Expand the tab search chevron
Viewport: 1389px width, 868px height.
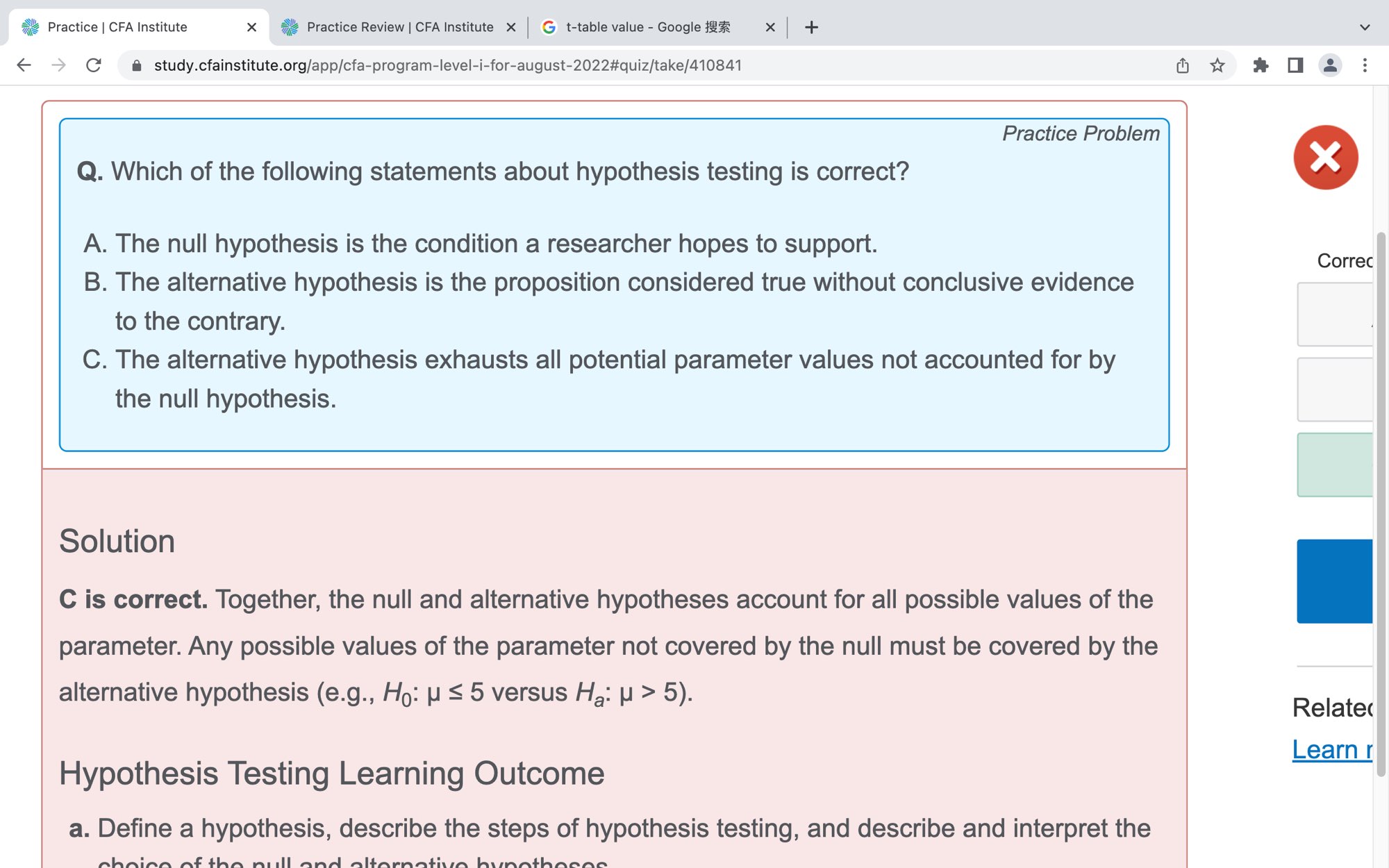tap(1365, 27)
